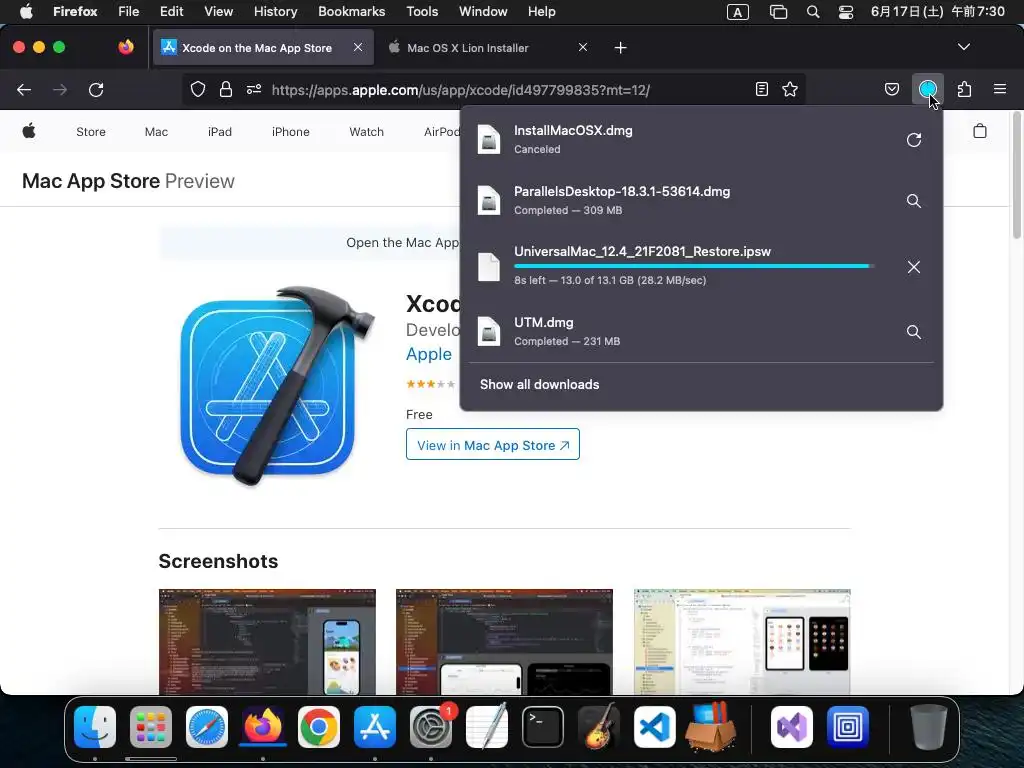Open the History menu

(275, 12)
